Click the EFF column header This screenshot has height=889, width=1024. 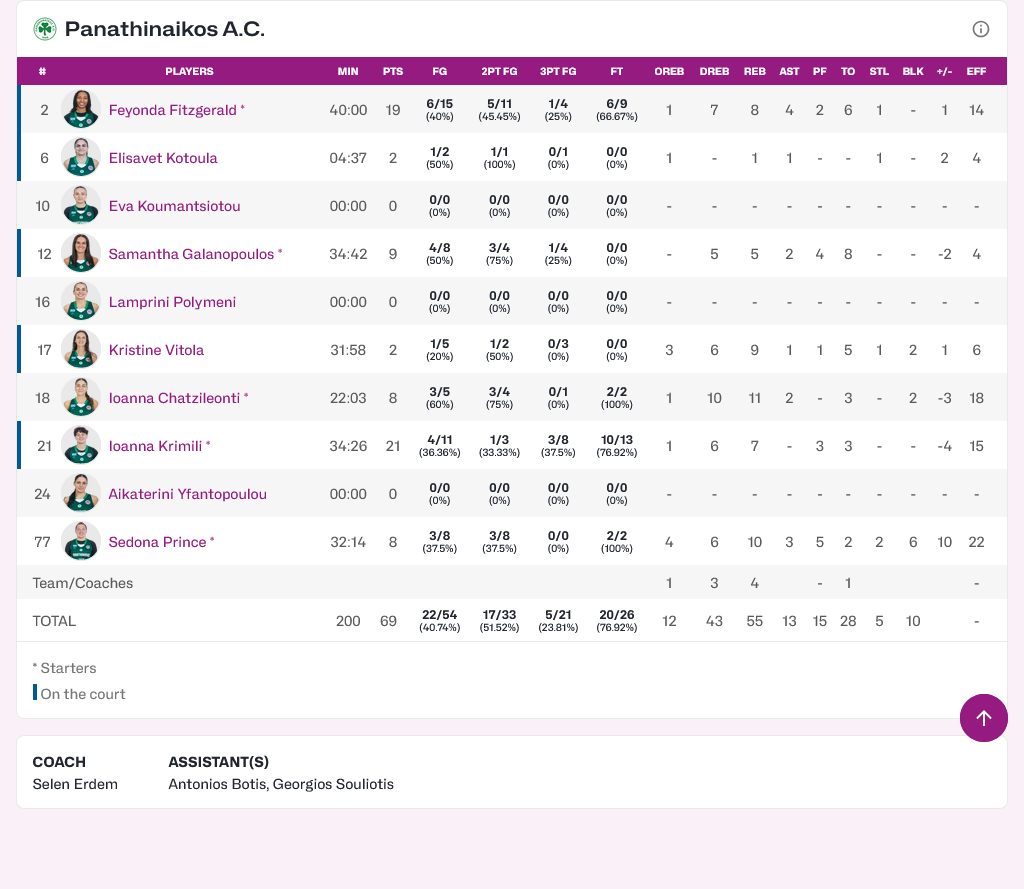coord(976,72)
